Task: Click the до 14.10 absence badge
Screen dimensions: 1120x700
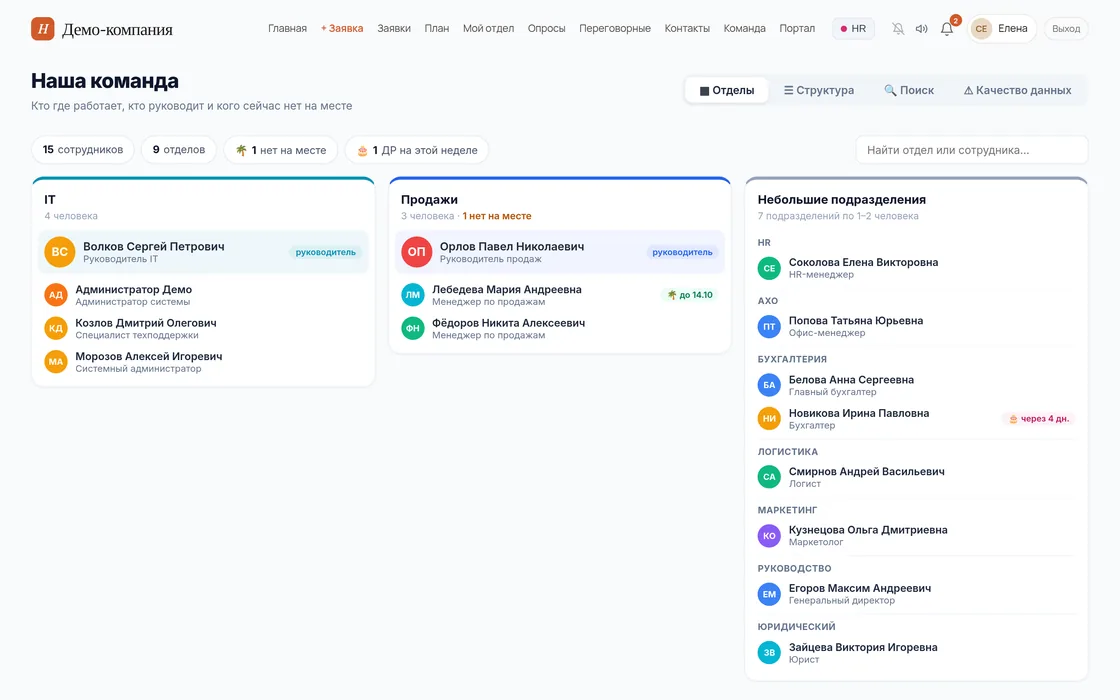Action: [x=690, y=295]
